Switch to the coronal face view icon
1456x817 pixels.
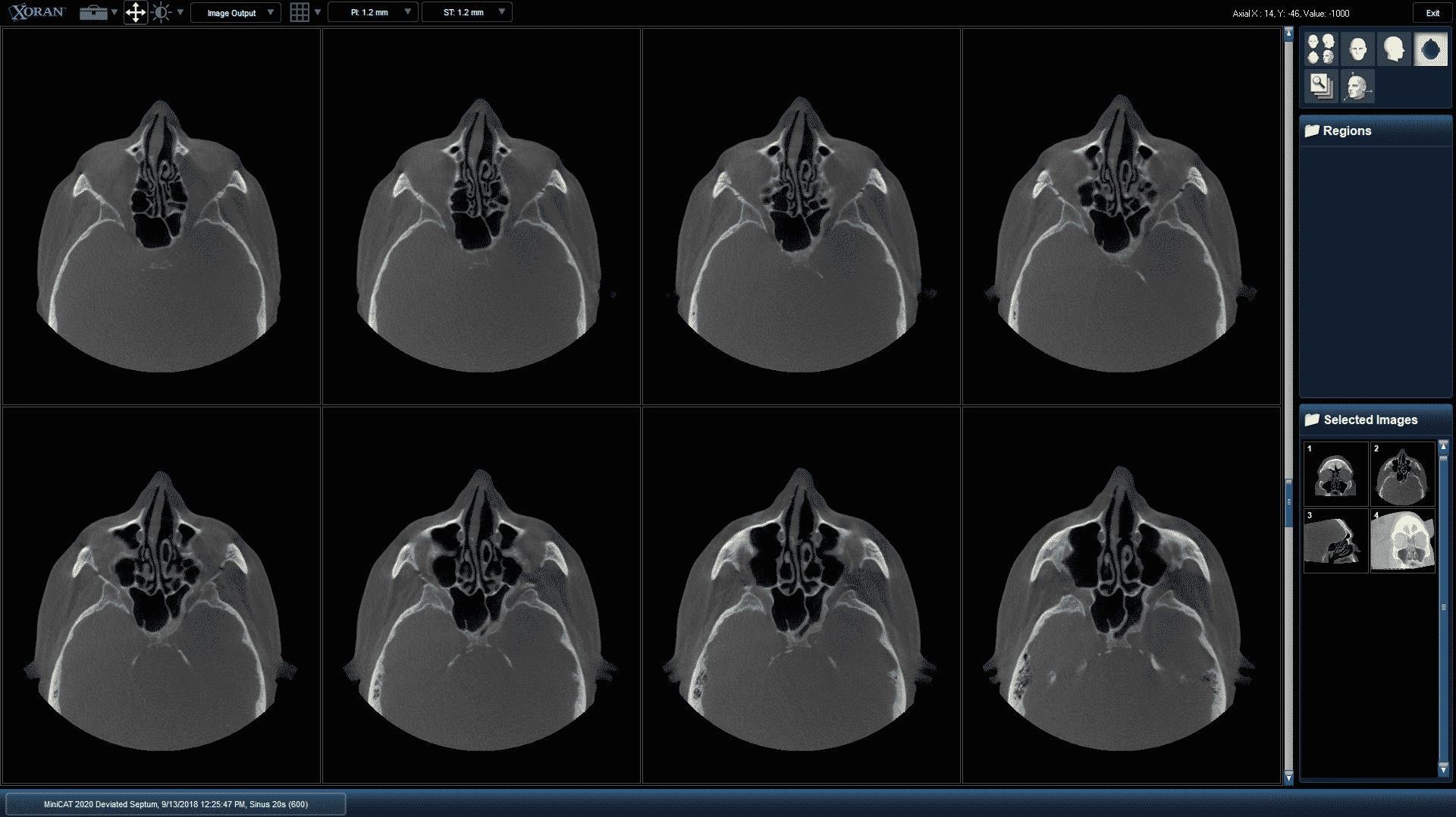(1357, 49)
